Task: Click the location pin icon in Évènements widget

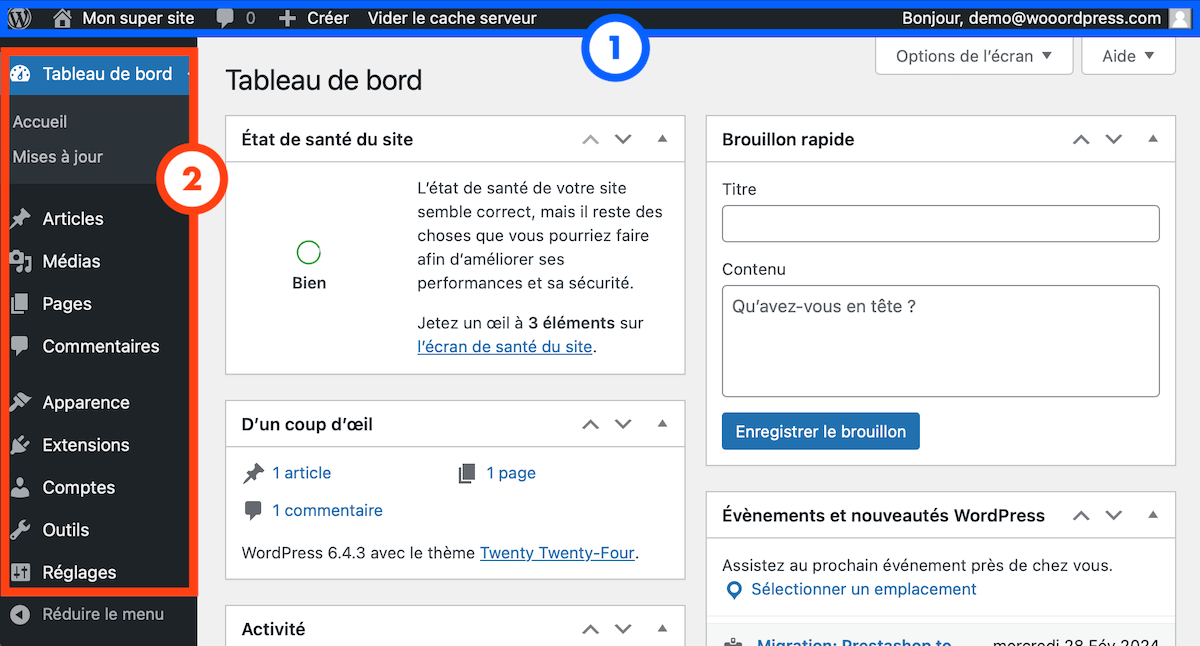Action: 734,590
